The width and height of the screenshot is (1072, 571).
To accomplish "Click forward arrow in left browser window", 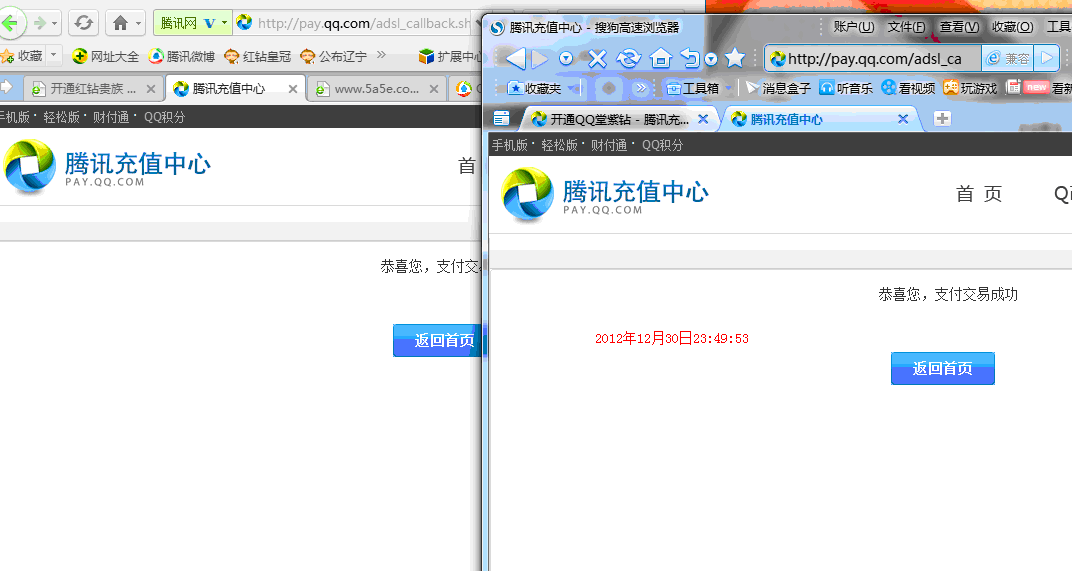I will coord(40,23).
